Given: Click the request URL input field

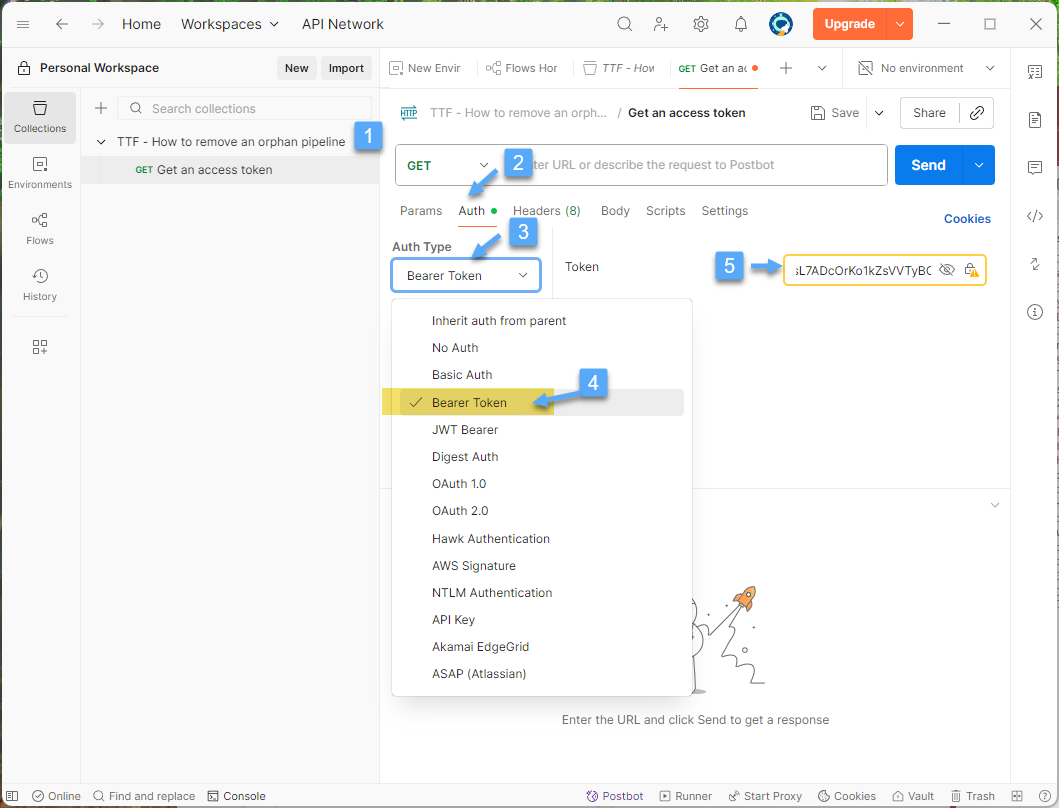Looking at the screenshot, I should click(693, 165).
